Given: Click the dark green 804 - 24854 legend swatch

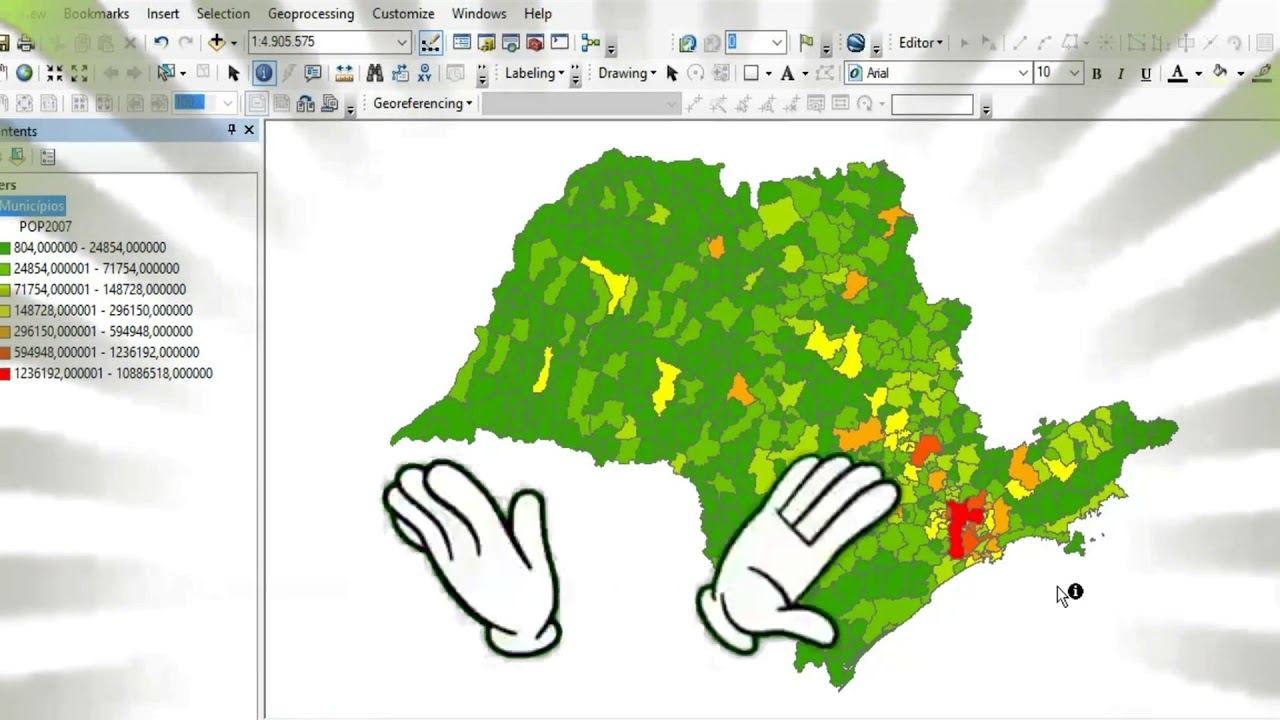Looking at the screenshot, I should pyautogui.click(x=5, y=248).
